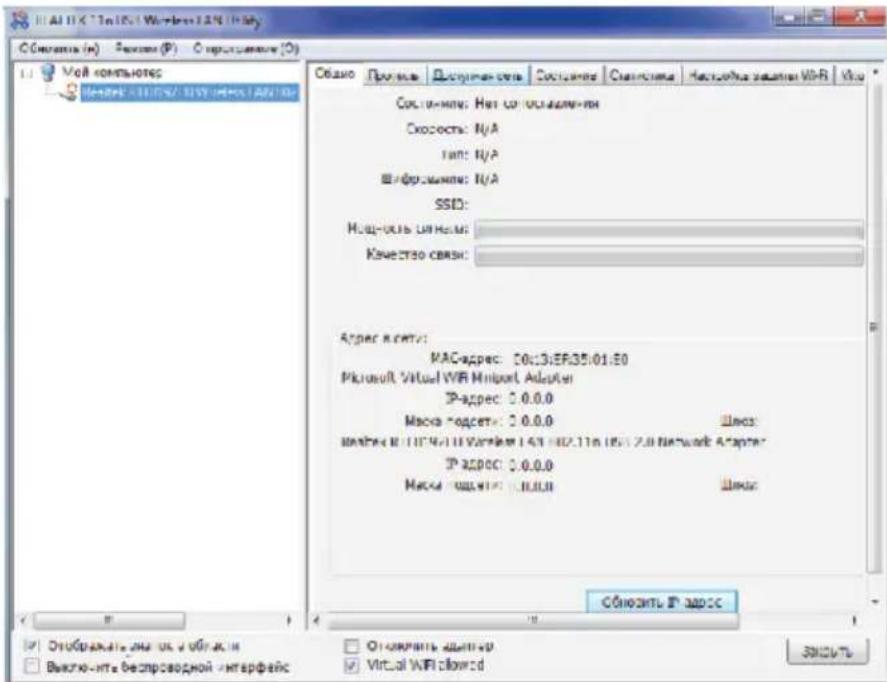This screenshot has width=887, height=682.
Task: Click the right panel scroll-left arrow
Action: tap(317, 620)
